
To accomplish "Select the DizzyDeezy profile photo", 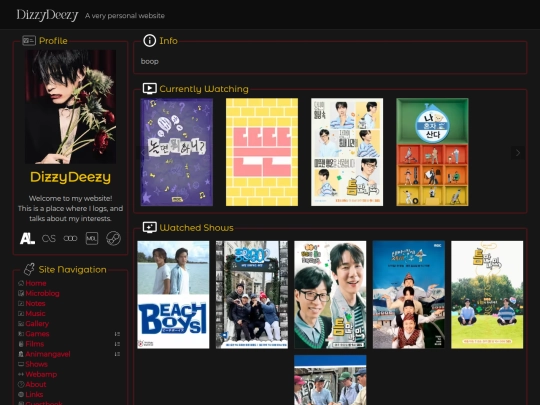I will tap(71, 107).
